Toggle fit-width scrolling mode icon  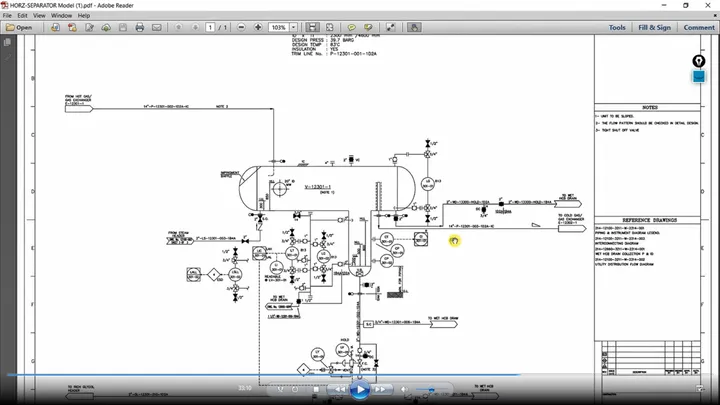pos(312,28)
